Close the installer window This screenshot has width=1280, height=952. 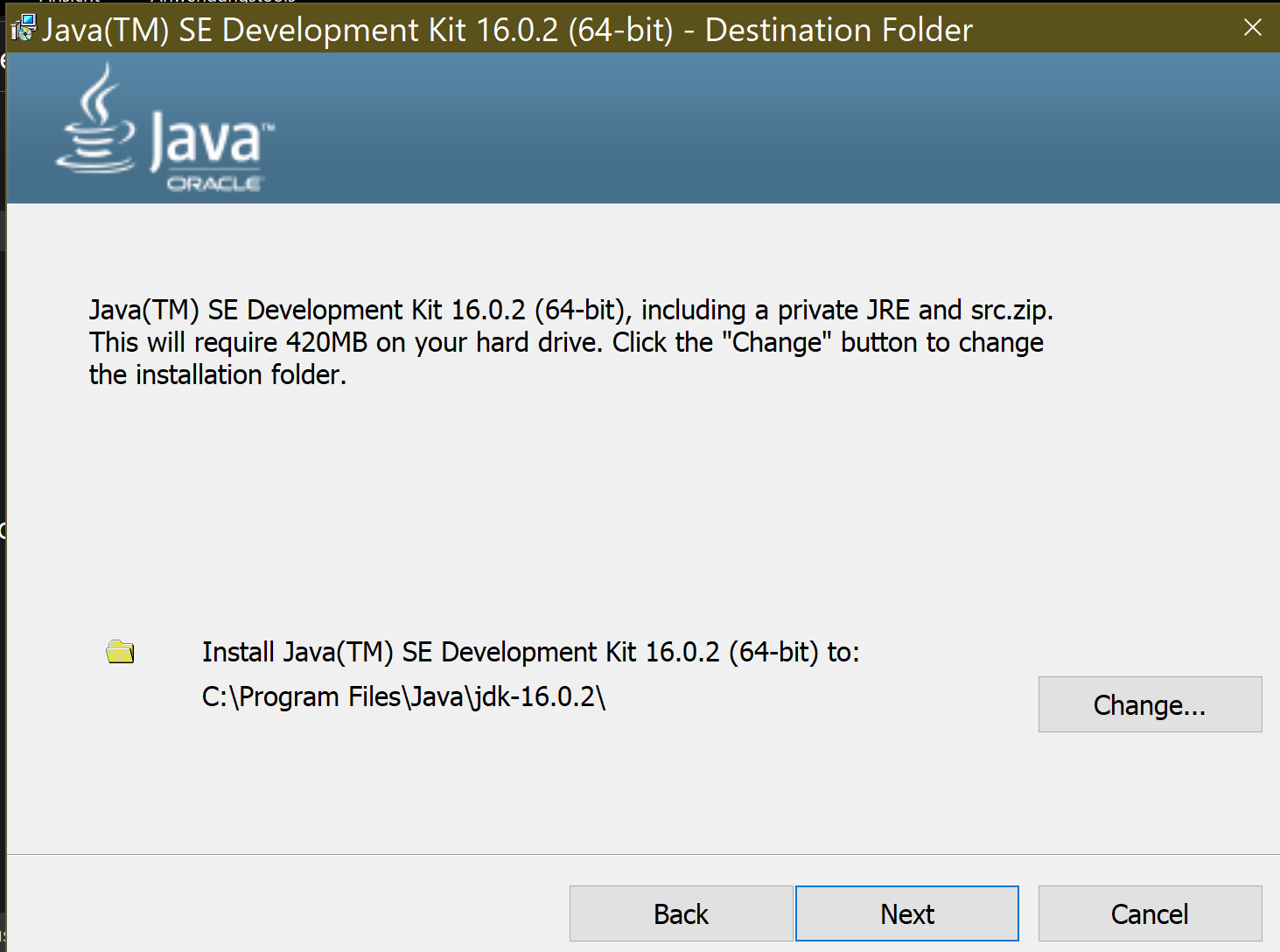1252,28
